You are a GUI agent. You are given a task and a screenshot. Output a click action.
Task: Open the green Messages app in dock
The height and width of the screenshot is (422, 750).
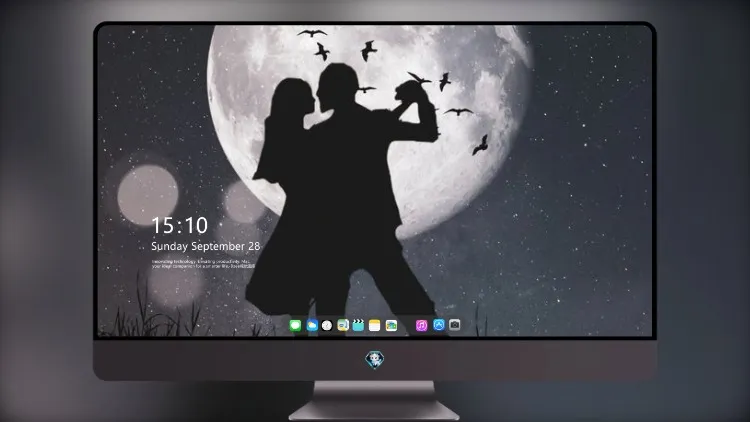coord(295,325)
